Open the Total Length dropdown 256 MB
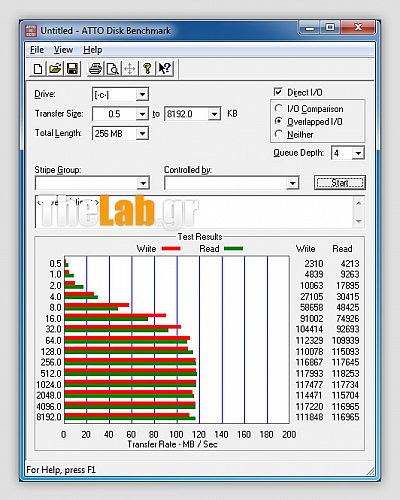The image size is (400, 500). click(x=142, y=134)
